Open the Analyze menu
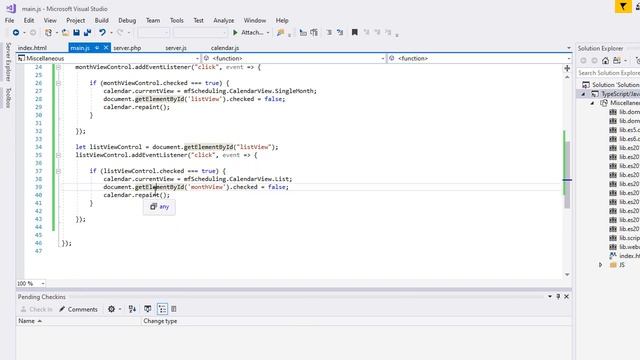This screenshot has height=360, width=640. click(x=224, y=20)
